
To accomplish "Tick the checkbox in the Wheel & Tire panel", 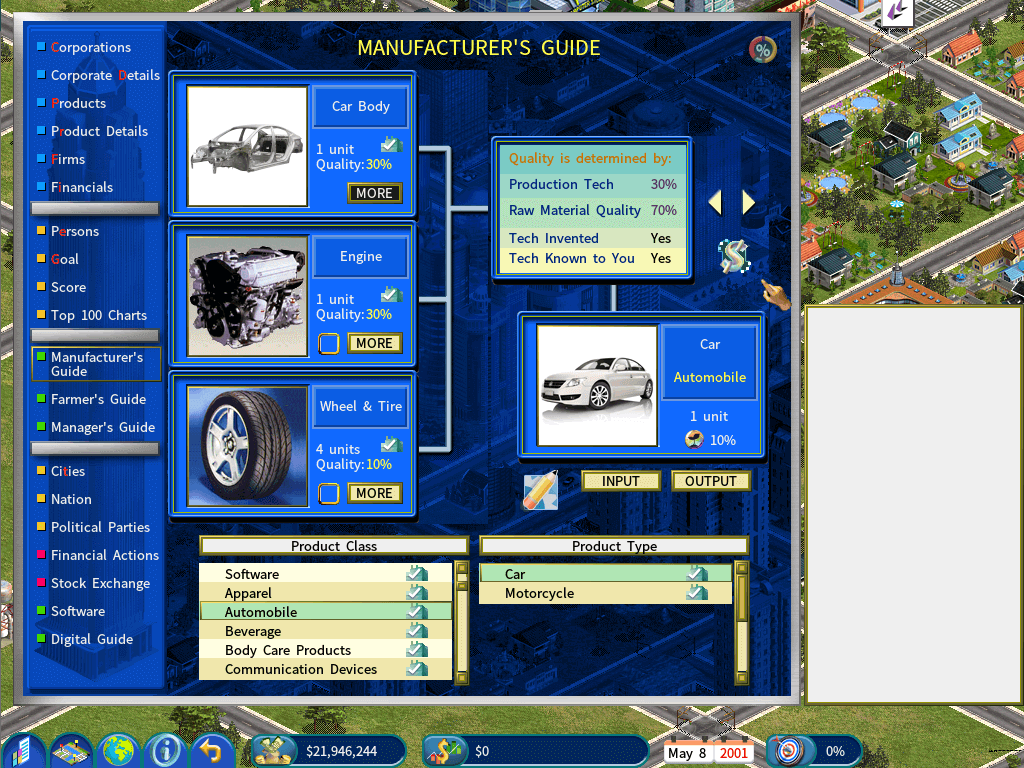I will pyautogui.click(x=328, y=494).
